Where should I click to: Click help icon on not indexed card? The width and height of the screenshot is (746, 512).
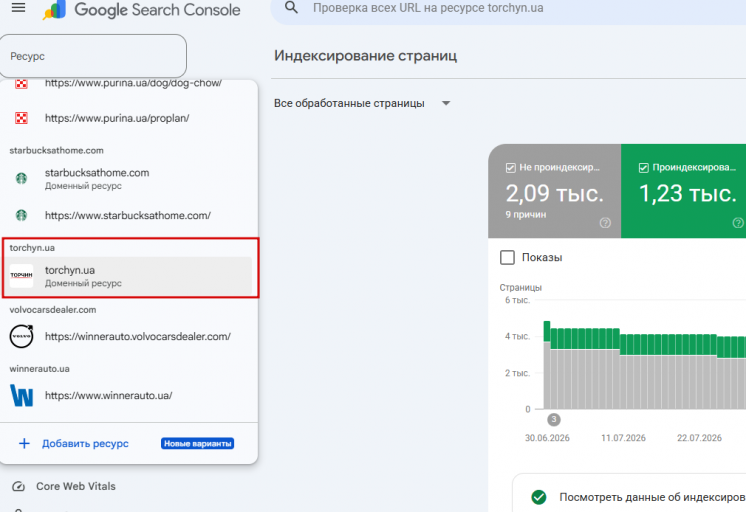(x=605, y=223)
